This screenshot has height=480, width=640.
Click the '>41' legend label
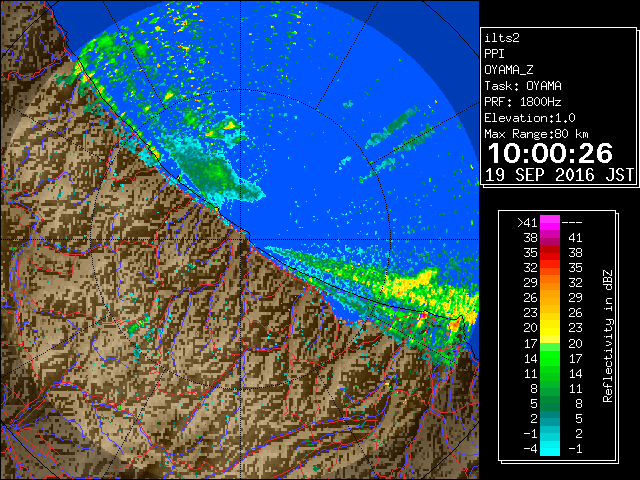click(x=527, y=223)
